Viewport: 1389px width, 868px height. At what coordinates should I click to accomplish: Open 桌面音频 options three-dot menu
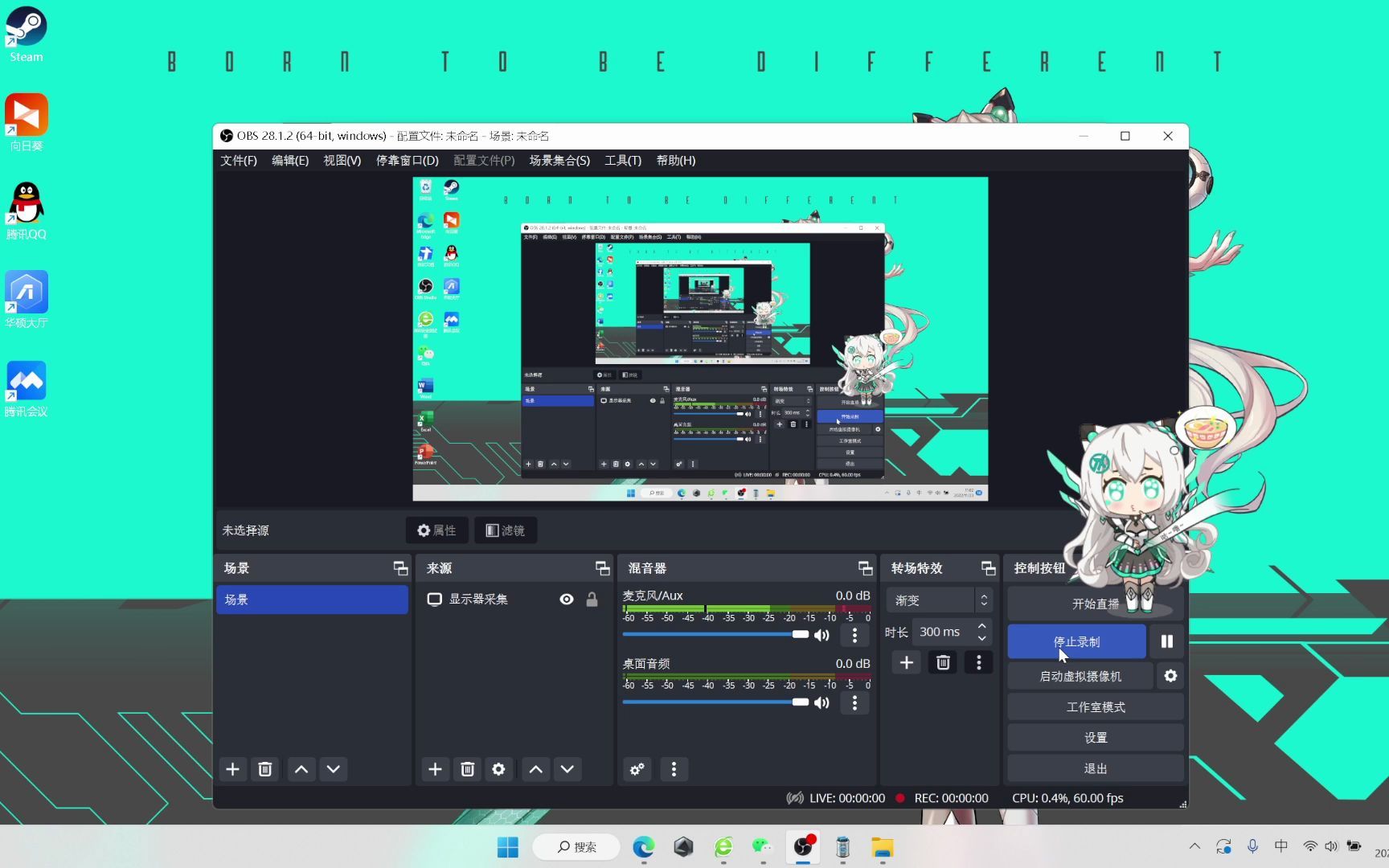pyautogui.click(x=854, y=702)
